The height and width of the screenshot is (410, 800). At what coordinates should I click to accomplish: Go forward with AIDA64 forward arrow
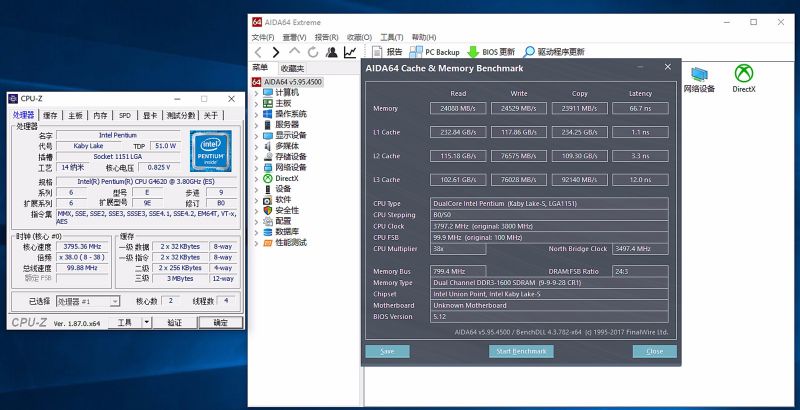tap(276, 52)
